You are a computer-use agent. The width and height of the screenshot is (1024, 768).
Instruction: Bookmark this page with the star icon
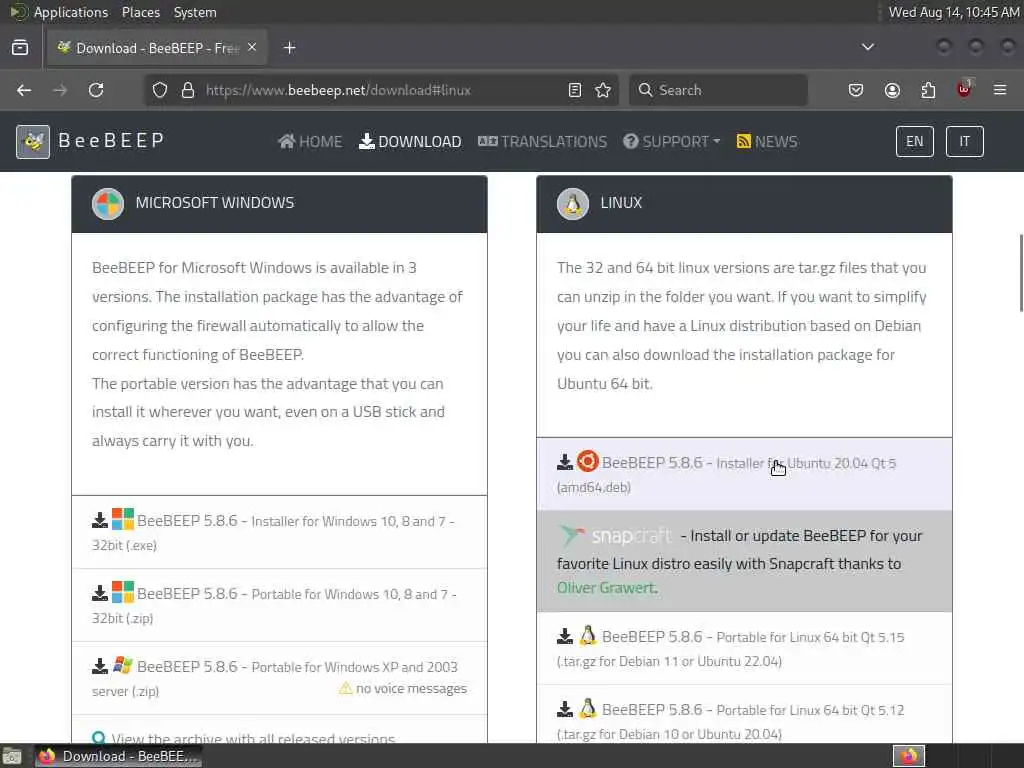pyautogui.click(x=603, y=90)
